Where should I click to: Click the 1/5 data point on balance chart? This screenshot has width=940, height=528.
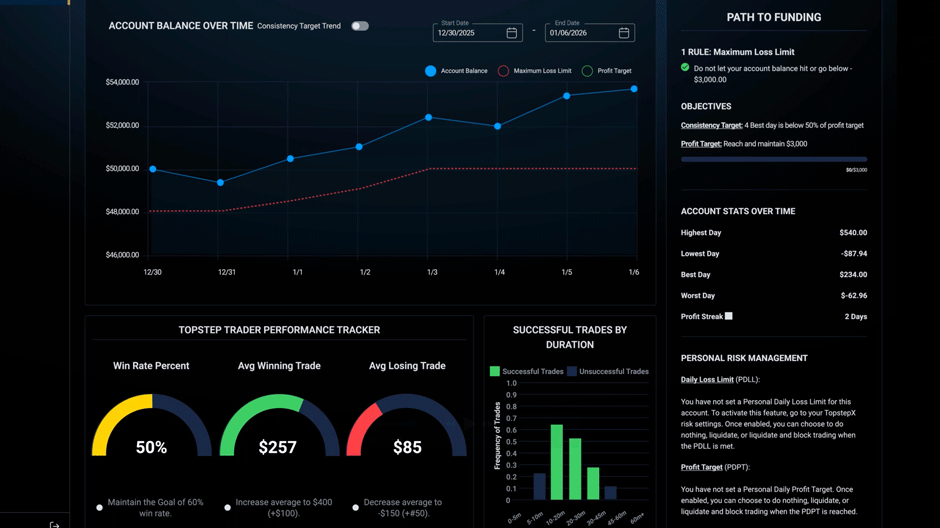[567, 96]
